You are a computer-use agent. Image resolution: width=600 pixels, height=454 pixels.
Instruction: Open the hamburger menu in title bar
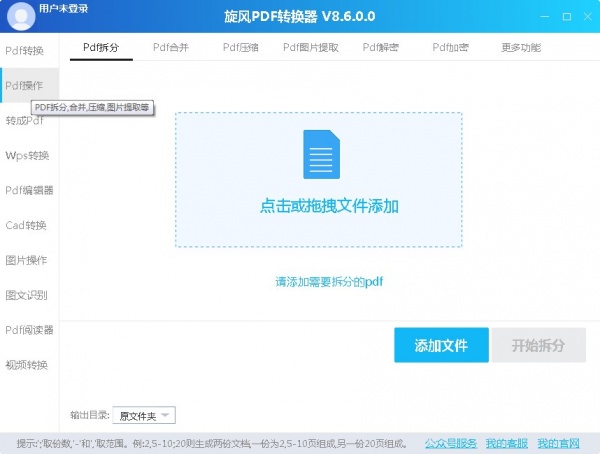pyautogui.click(x=542, y=17)
